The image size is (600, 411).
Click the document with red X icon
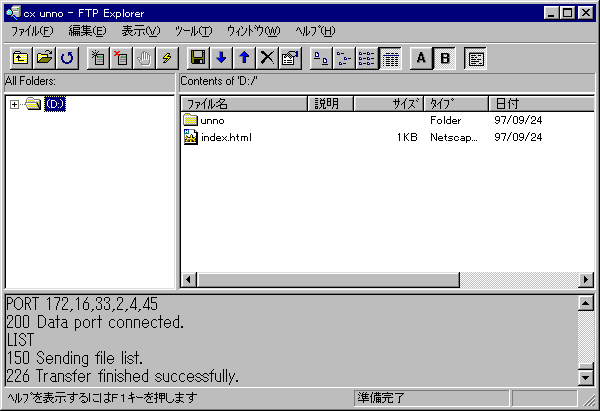click(121, 58)
